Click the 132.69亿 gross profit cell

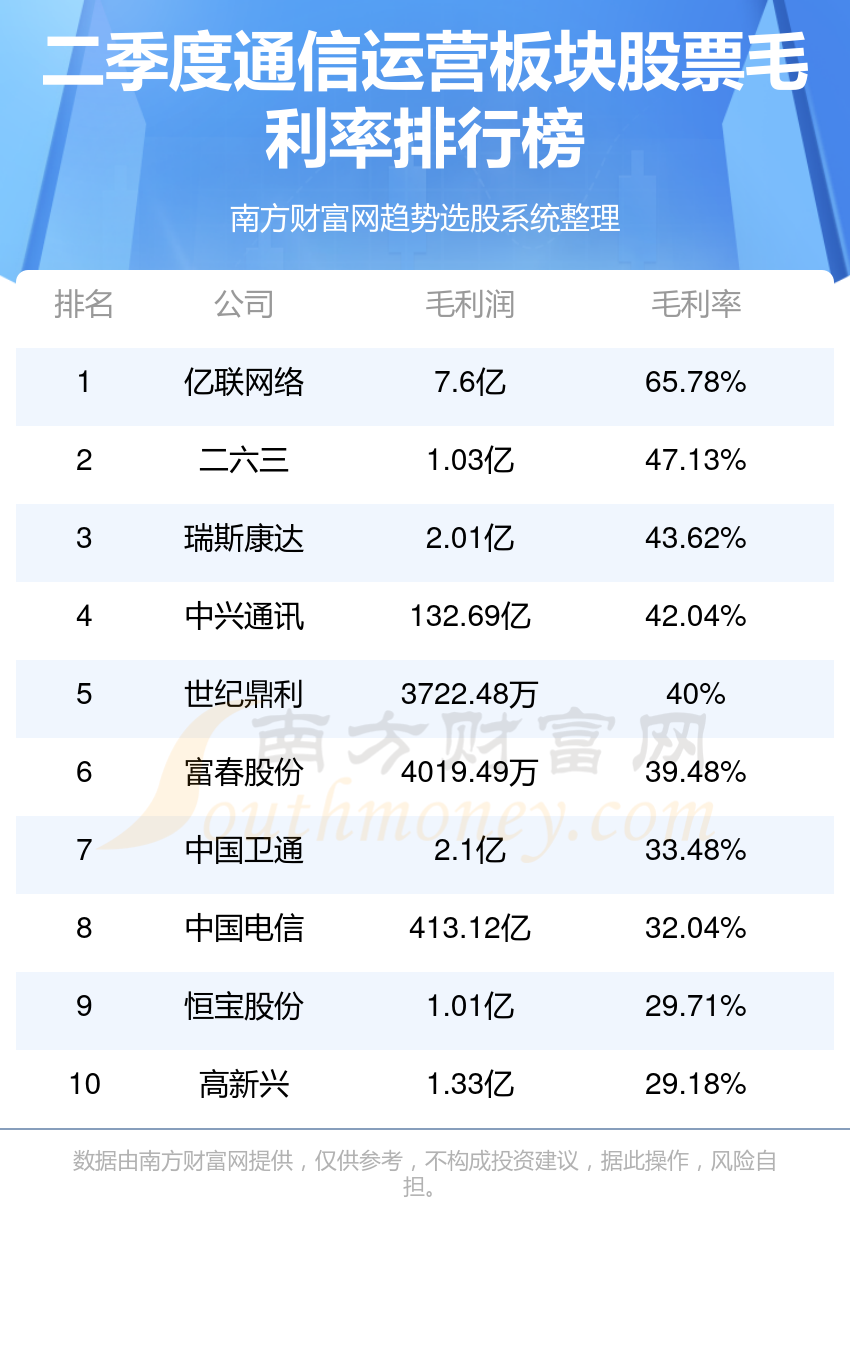tap(470, 616)
